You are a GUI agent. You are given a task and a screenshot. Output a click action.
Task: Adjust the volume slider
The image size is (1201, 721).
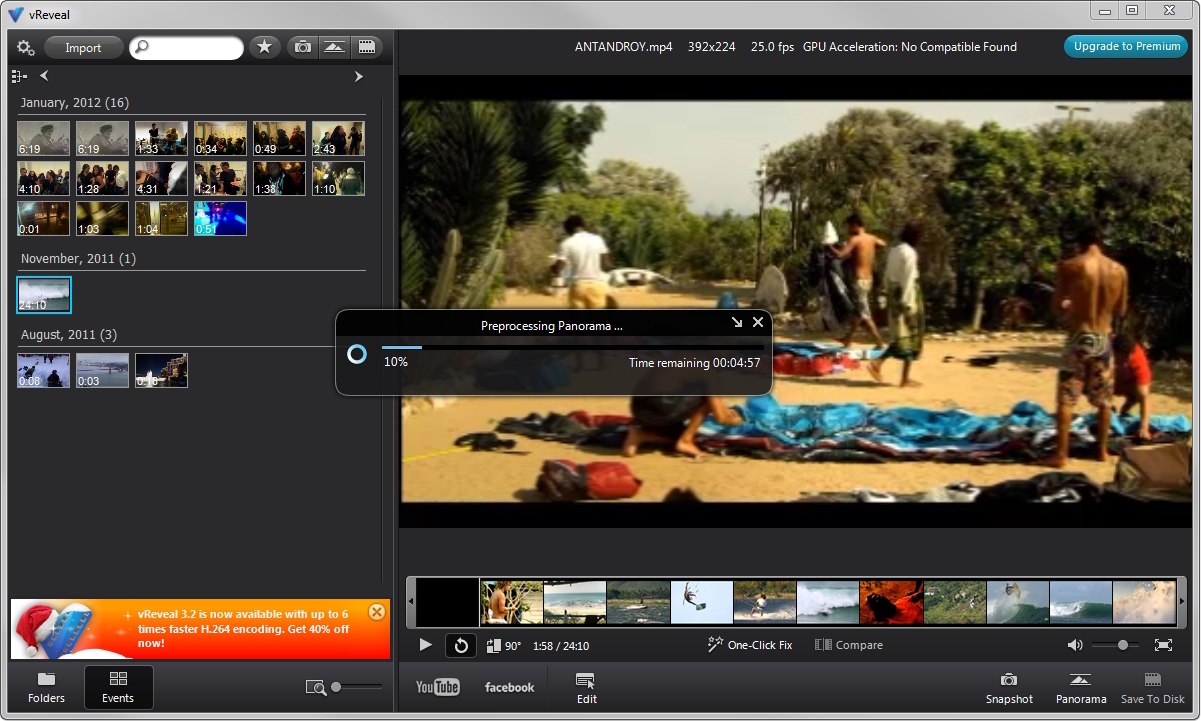[1116, 645]
